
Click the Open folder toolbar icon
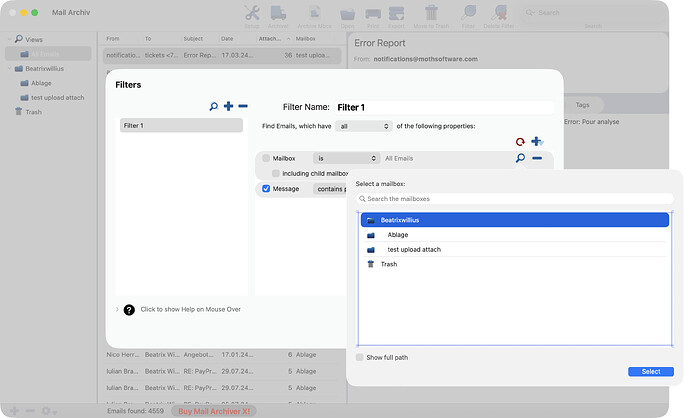[x=348, y=14]
